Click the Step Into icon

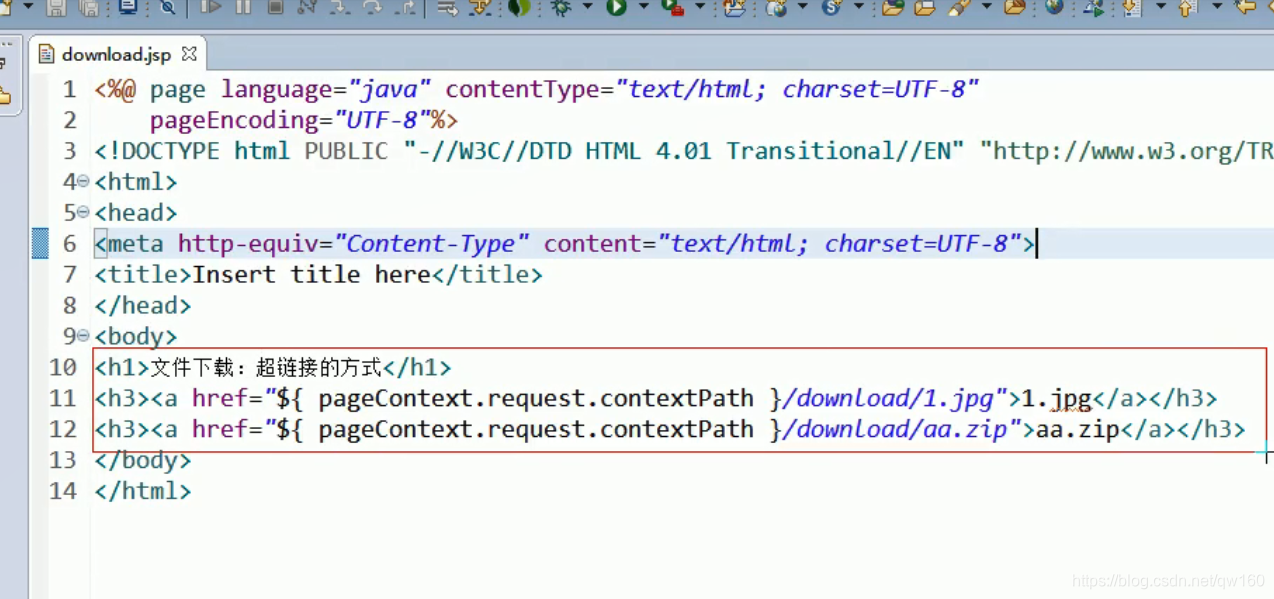pos(339,7)
